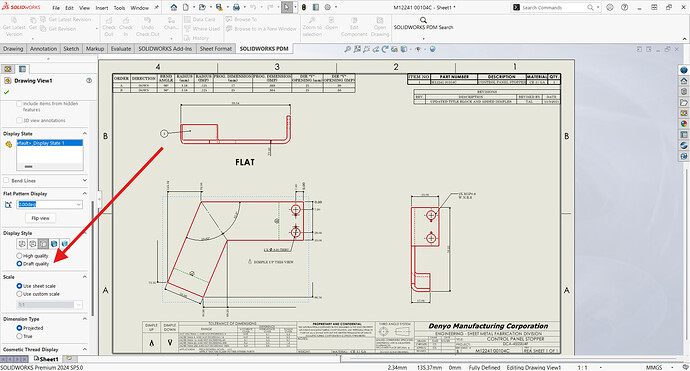Select the True dimension type

tap(19, 336)
